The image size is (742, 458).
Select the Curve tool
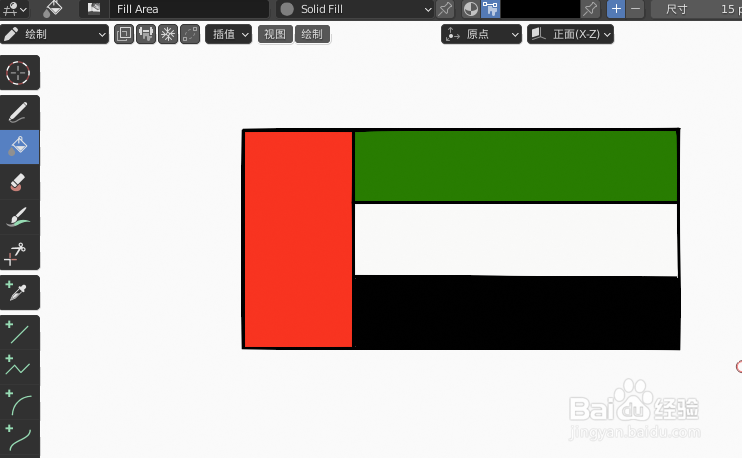pyautogui.click(x=19, y=437)
